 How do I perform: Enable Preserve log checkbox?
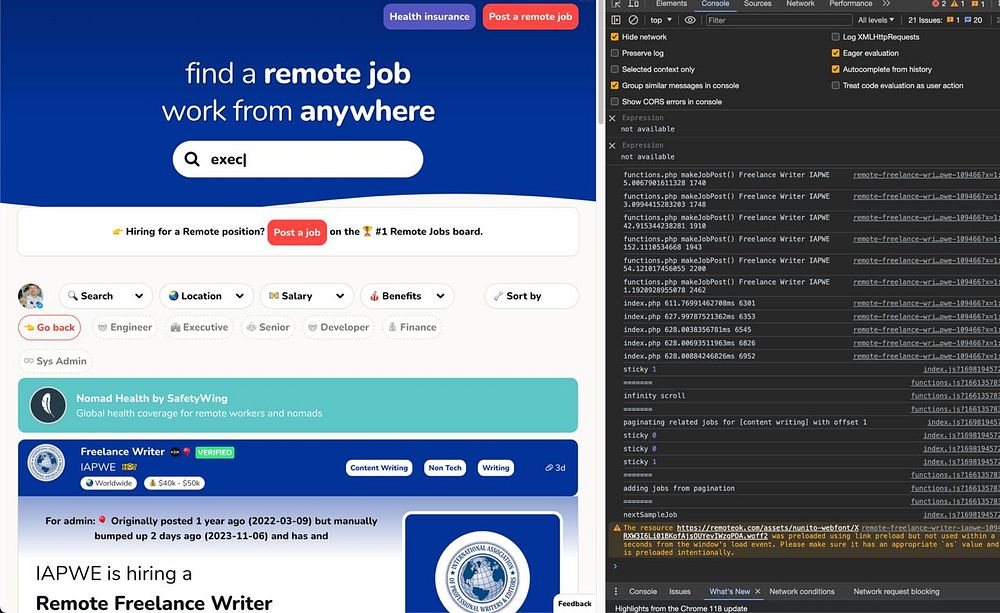615,53
